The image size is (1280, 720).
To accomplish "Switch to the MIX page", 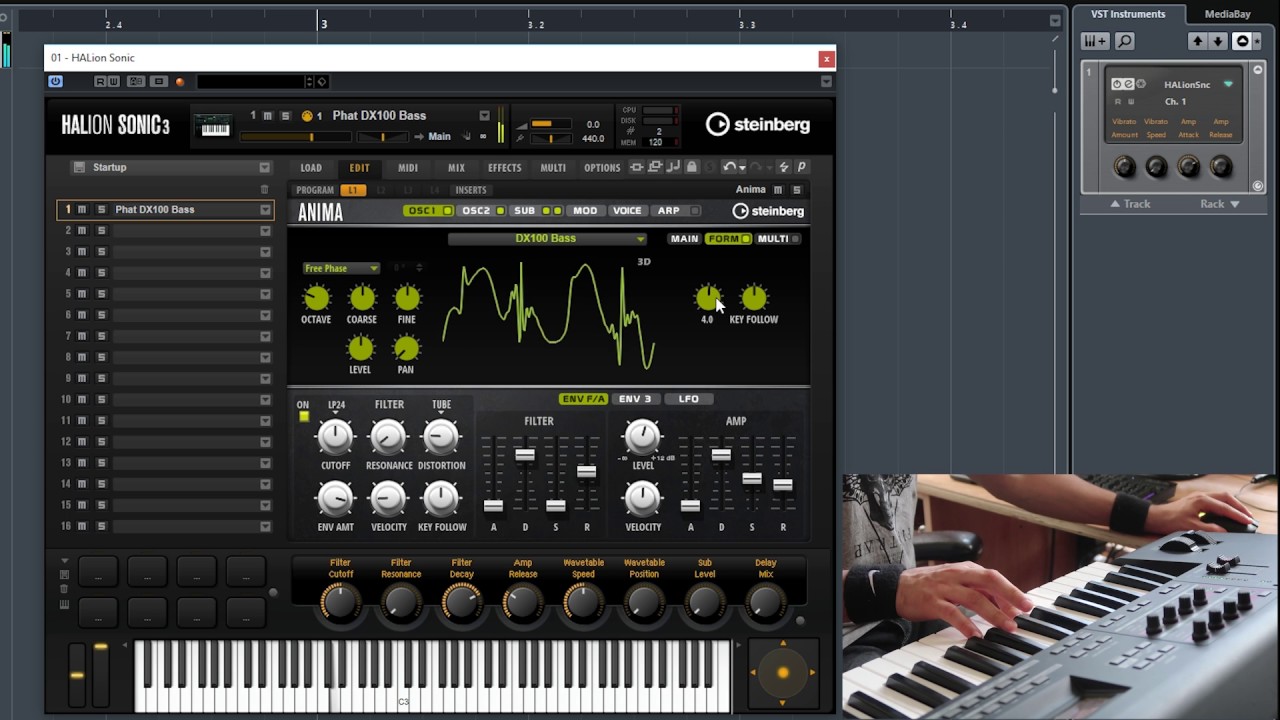I will pos(456,168).
